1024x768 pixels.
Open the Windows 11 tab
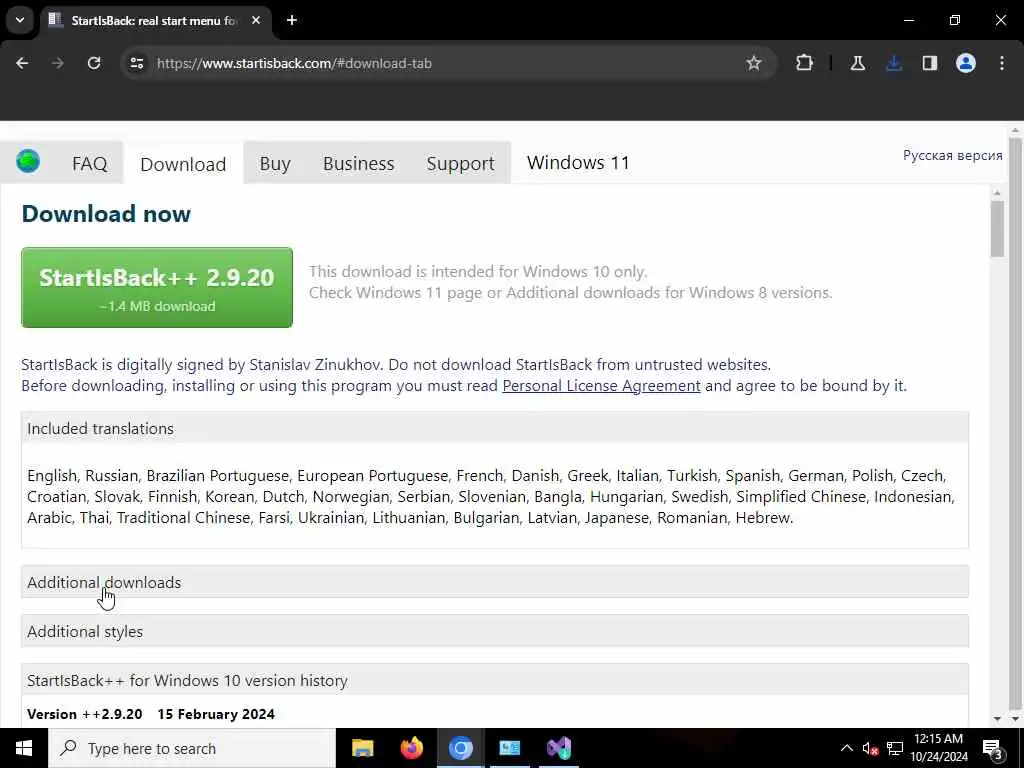pyautogui.click(x=578, y=163)
